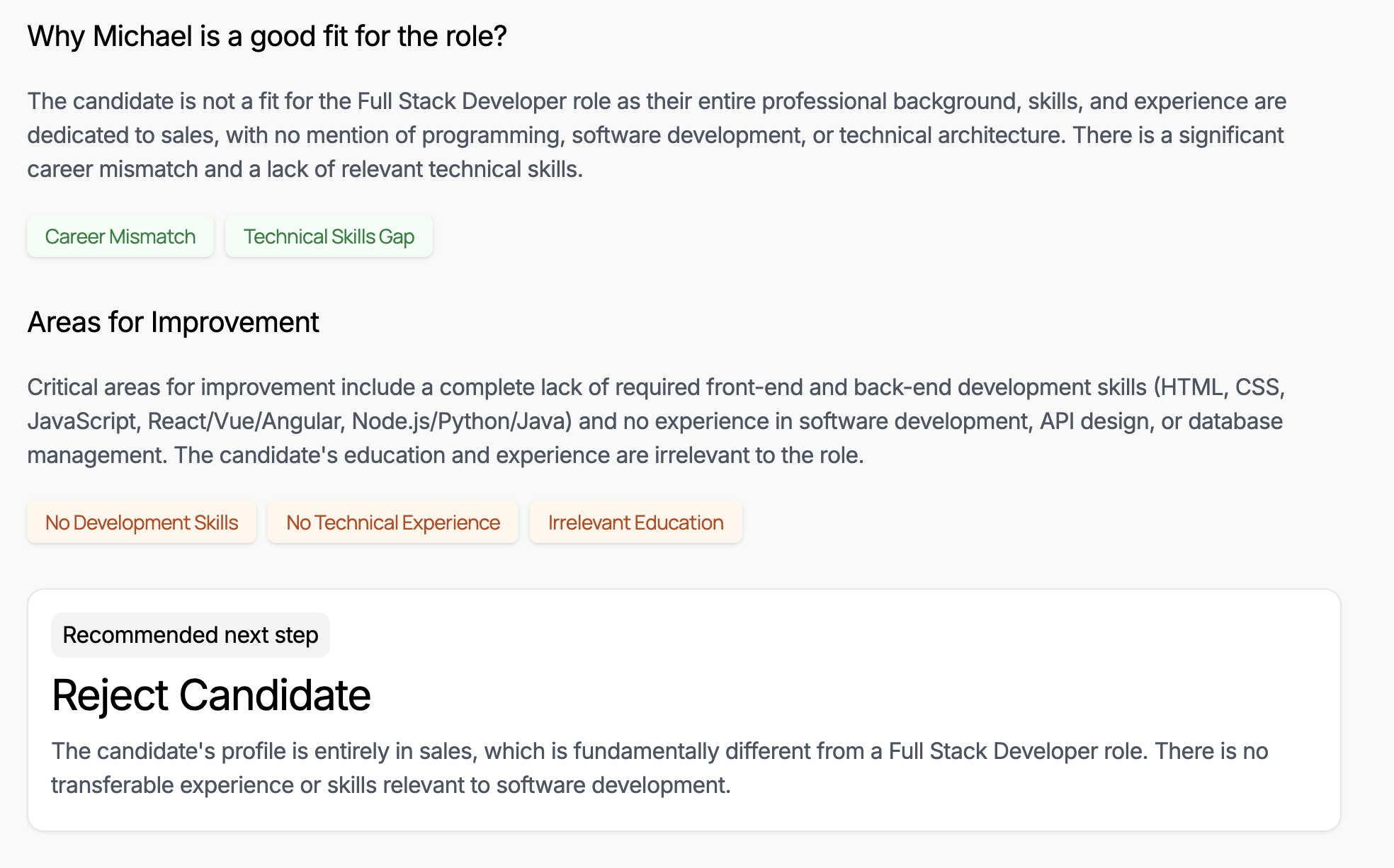
Task: Click the Technical Skills Gap tag
Action: (329, 236)
